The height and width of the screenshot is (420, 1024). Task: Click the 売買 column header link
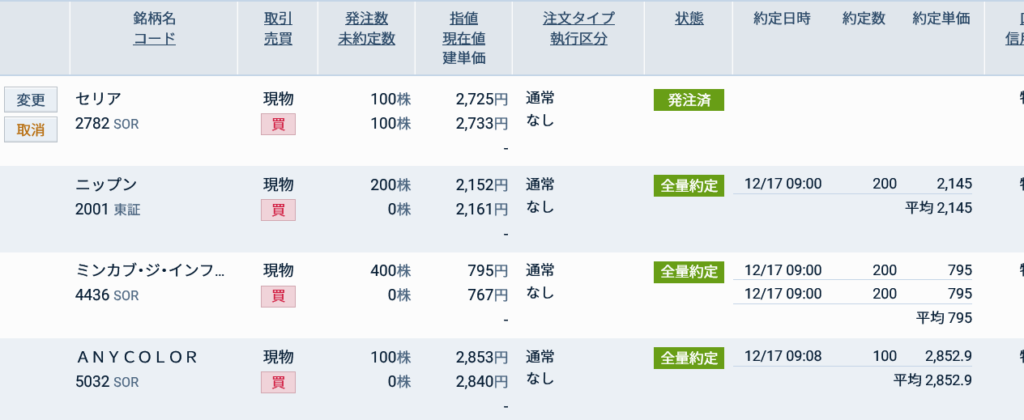click(x=278, y=39)
